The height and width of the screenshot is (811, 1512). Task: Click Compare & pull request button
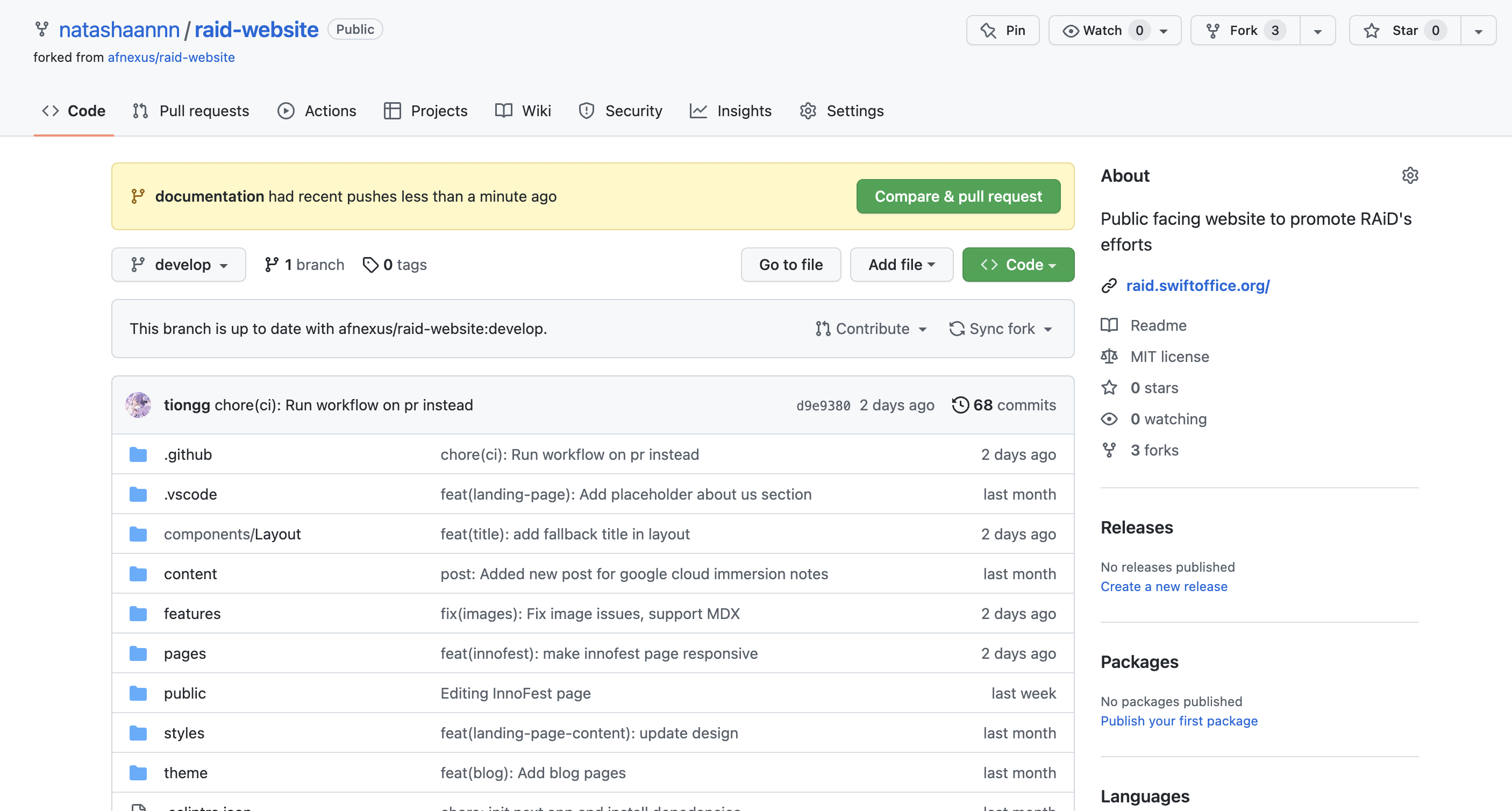(x=958, y=197)
